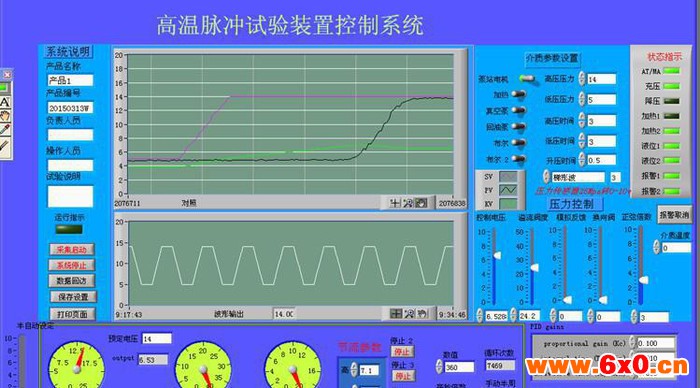The image size is (700, 388).
Task: Click the cursor crosshair tool on the upper graph
Action: click(395, 203)
